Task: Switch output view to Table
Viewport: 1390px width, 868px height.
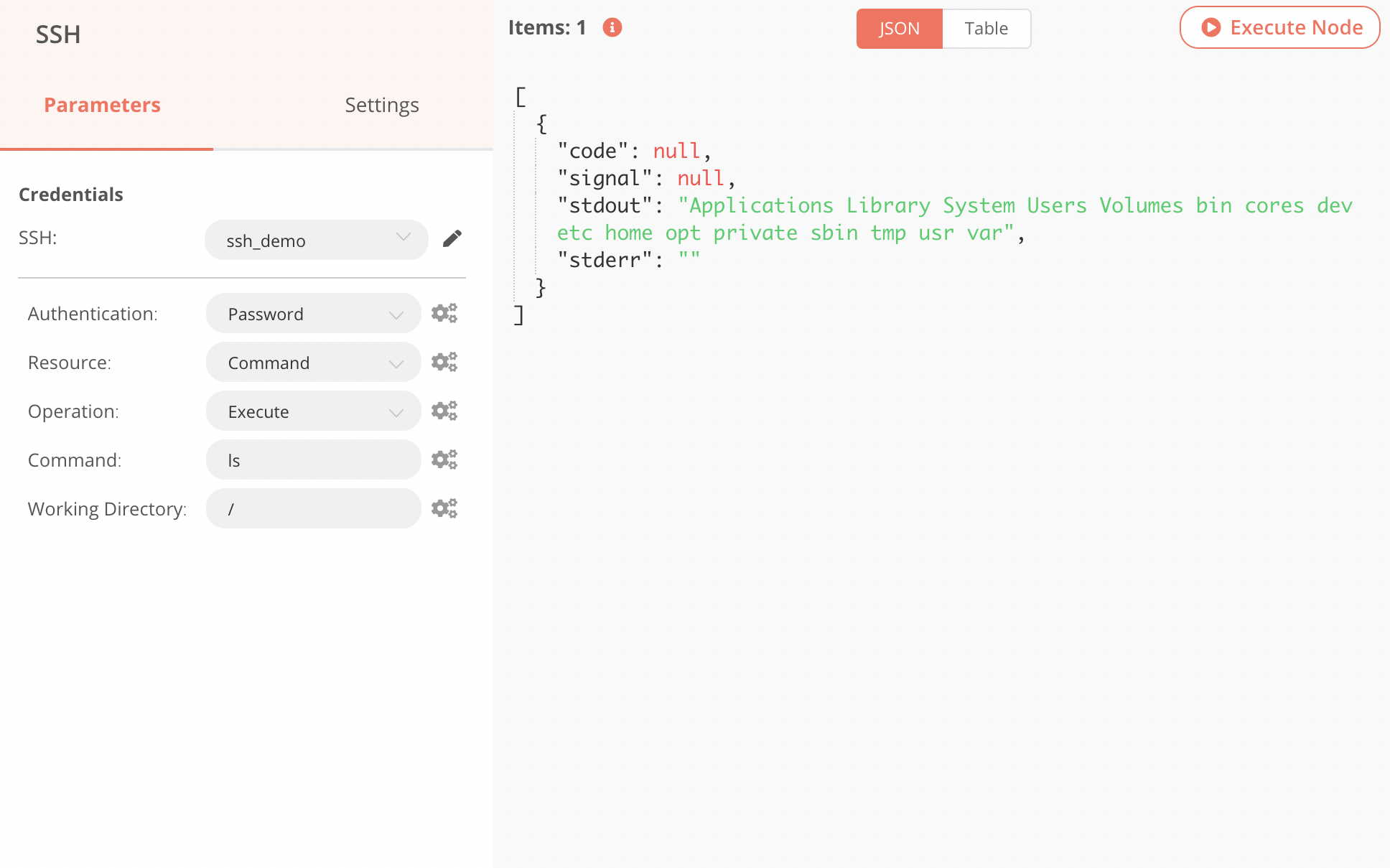Action: point(986,28)
